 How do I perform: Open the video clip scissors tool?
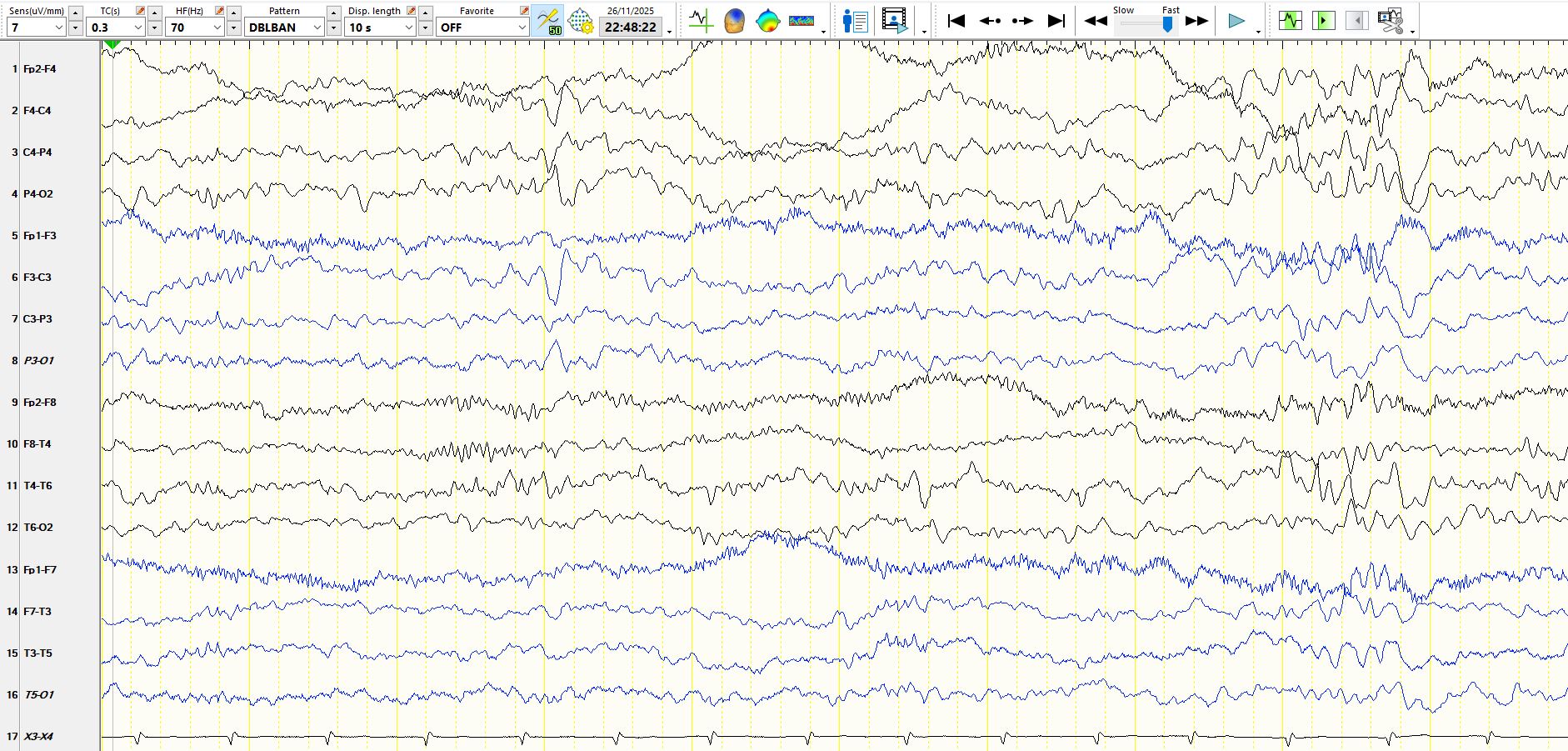tap(1391, 20)
